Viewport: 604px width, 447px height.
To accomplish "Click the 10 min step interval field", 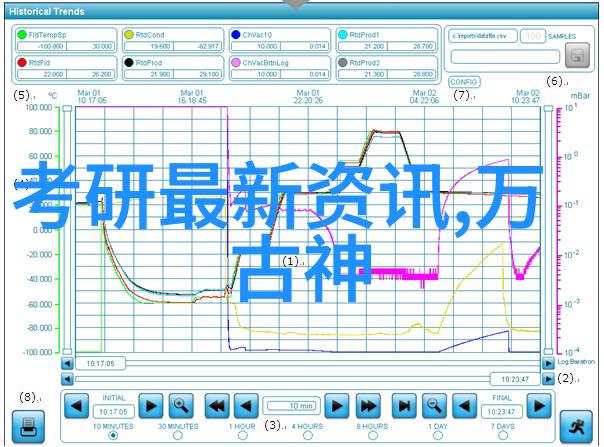I will [292, 406].
